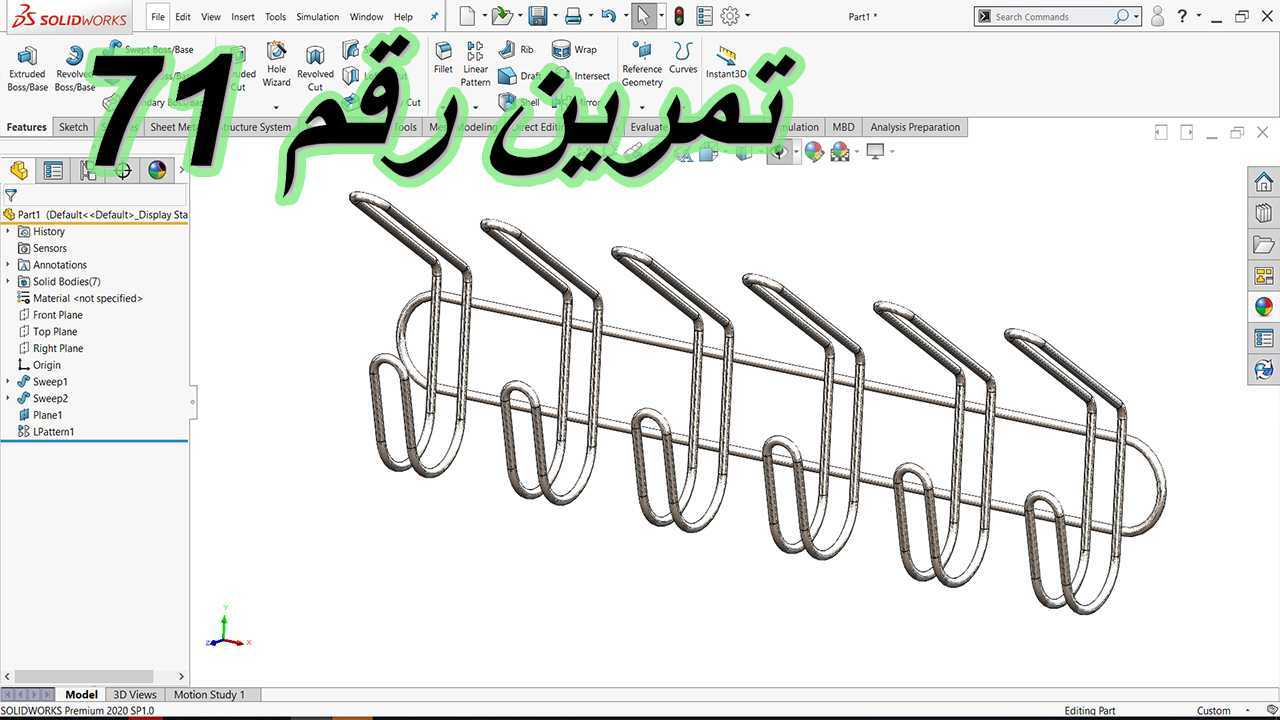The image size is (1280, 720).
Task: Click the Print icon
Action: click(x=573, y=16)
